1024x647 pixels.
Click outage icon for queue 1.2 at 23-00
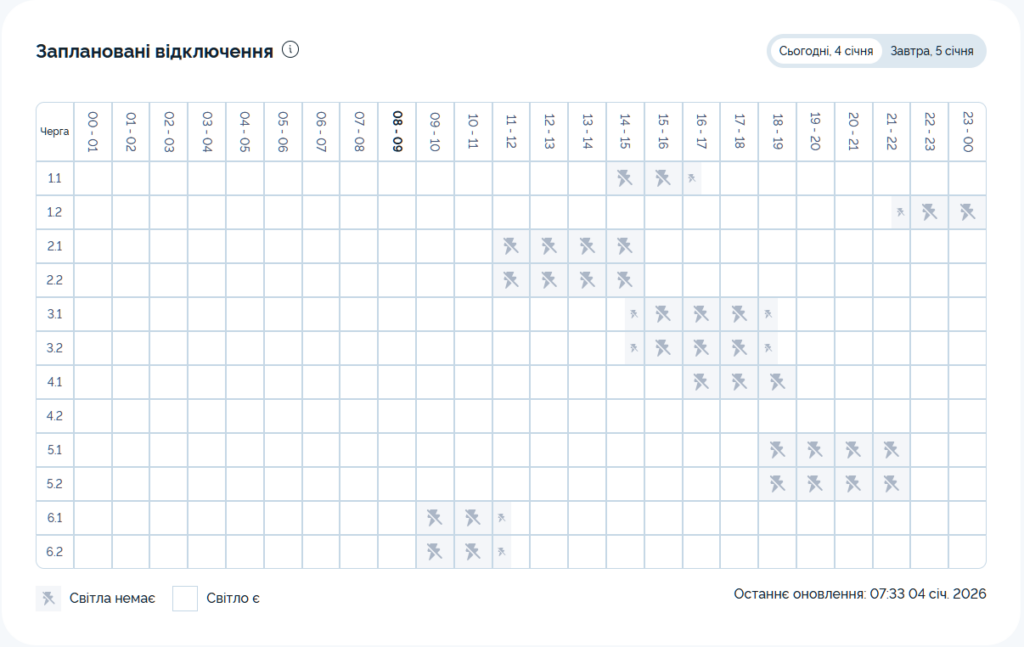click(x=967, y=212)
